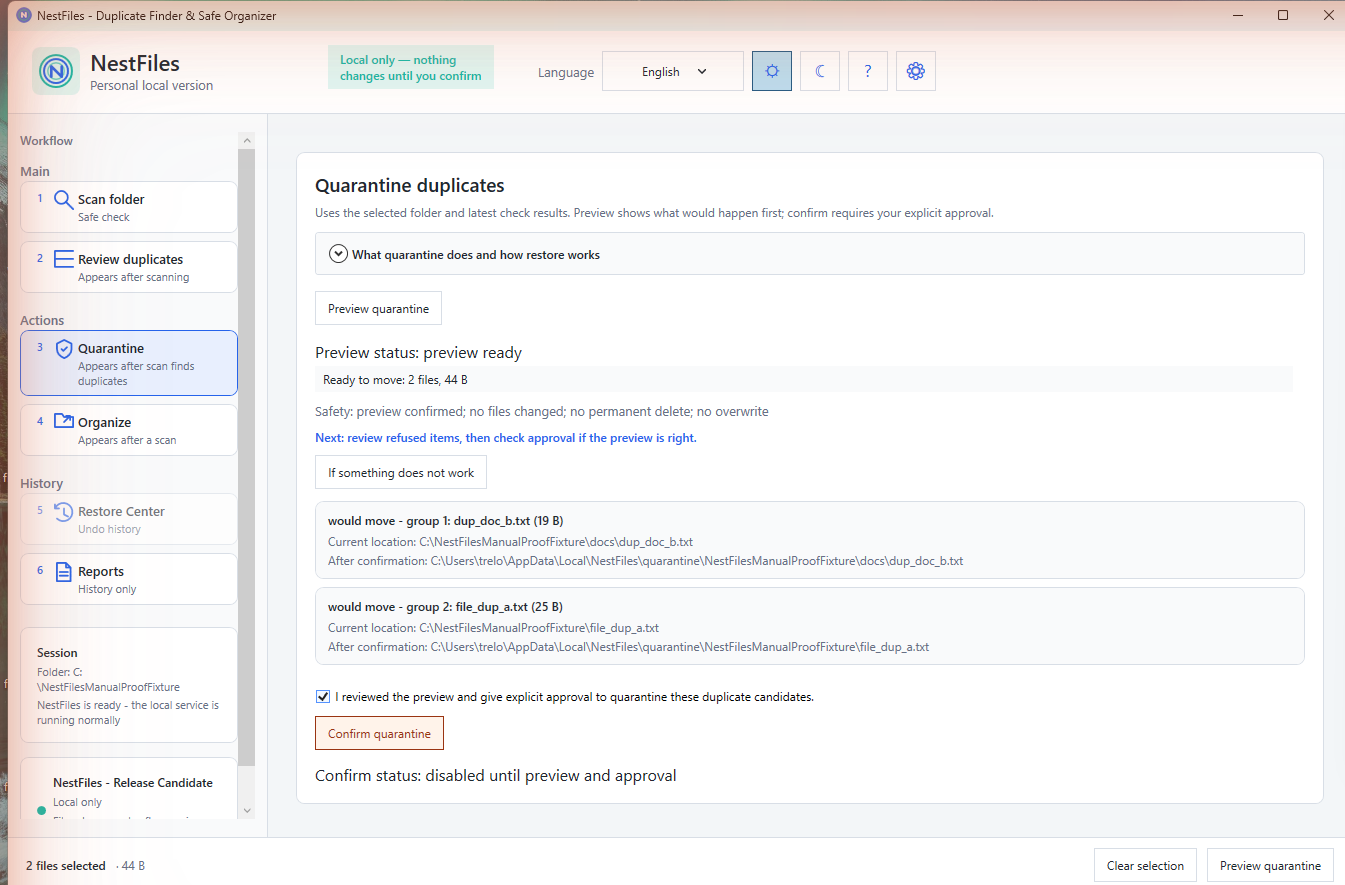Screen dimensions: 1345x885
Task: Click the Clear selection button
Action: pyautogui.click(x=1145, y=866)
